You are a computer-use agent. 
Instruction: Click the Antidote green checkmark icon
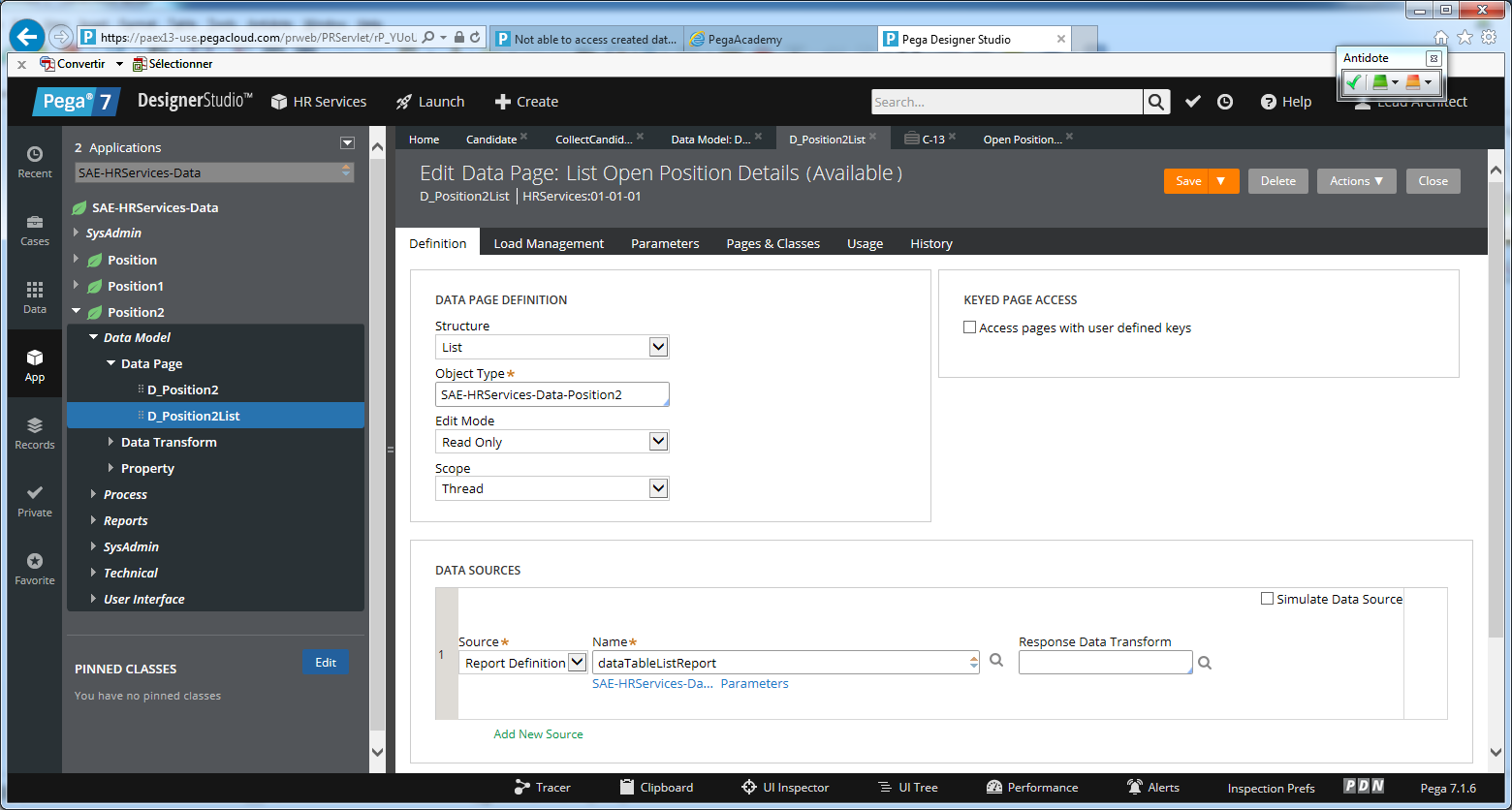coord(1354,82)
